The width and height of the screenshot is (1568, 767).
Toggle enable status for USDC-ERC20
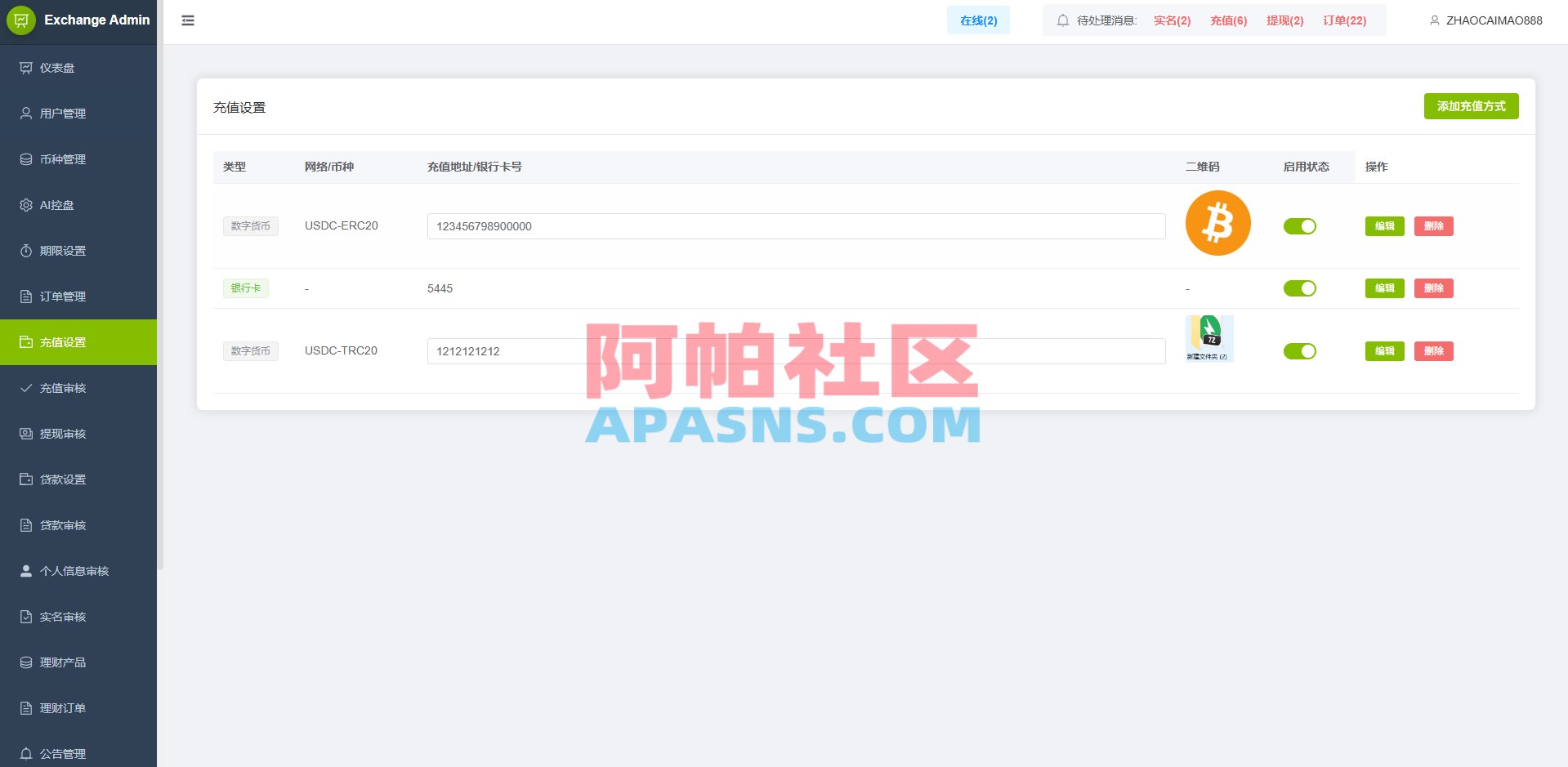(x=1299, y=226)
